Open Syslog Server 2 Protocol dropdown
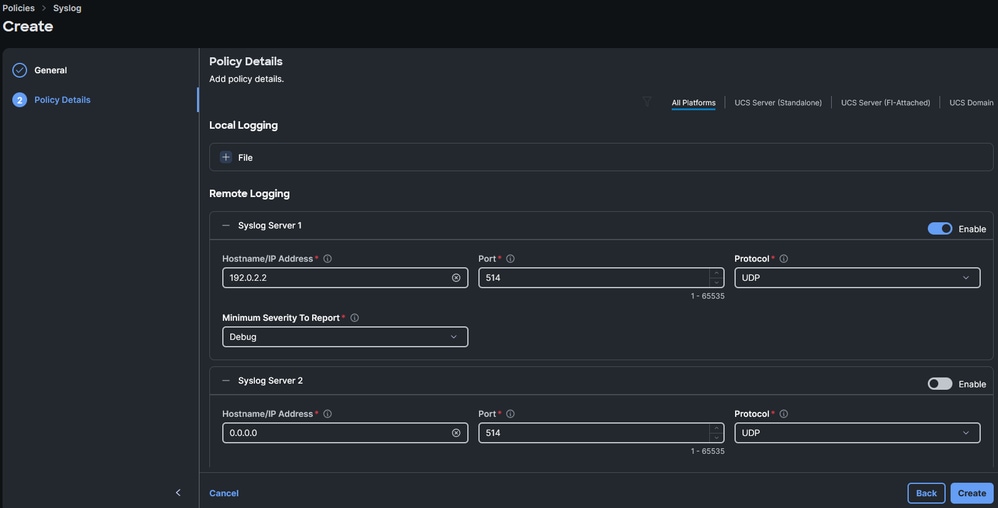Image resolution: width=998 pixels, height=508 pixels. tap(857, 433)
